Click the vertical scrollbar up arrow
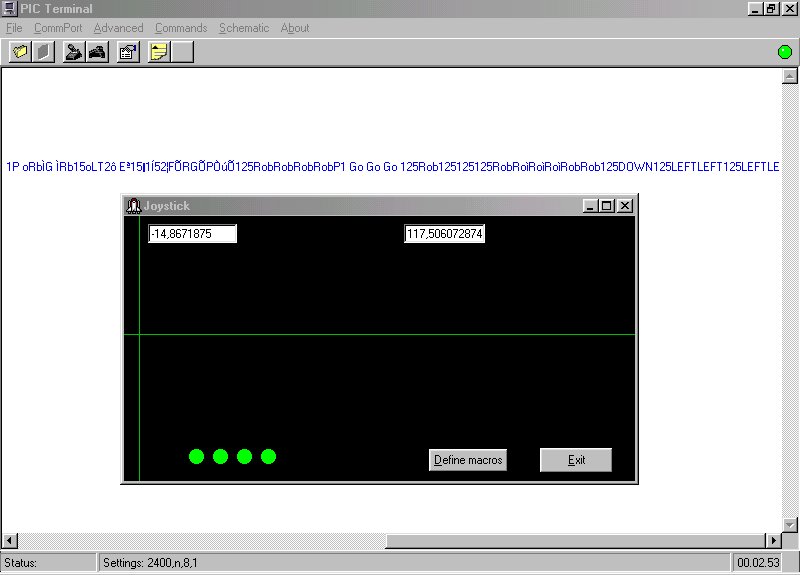The height and width of the screenshot is (575, 800). point(790,77)
